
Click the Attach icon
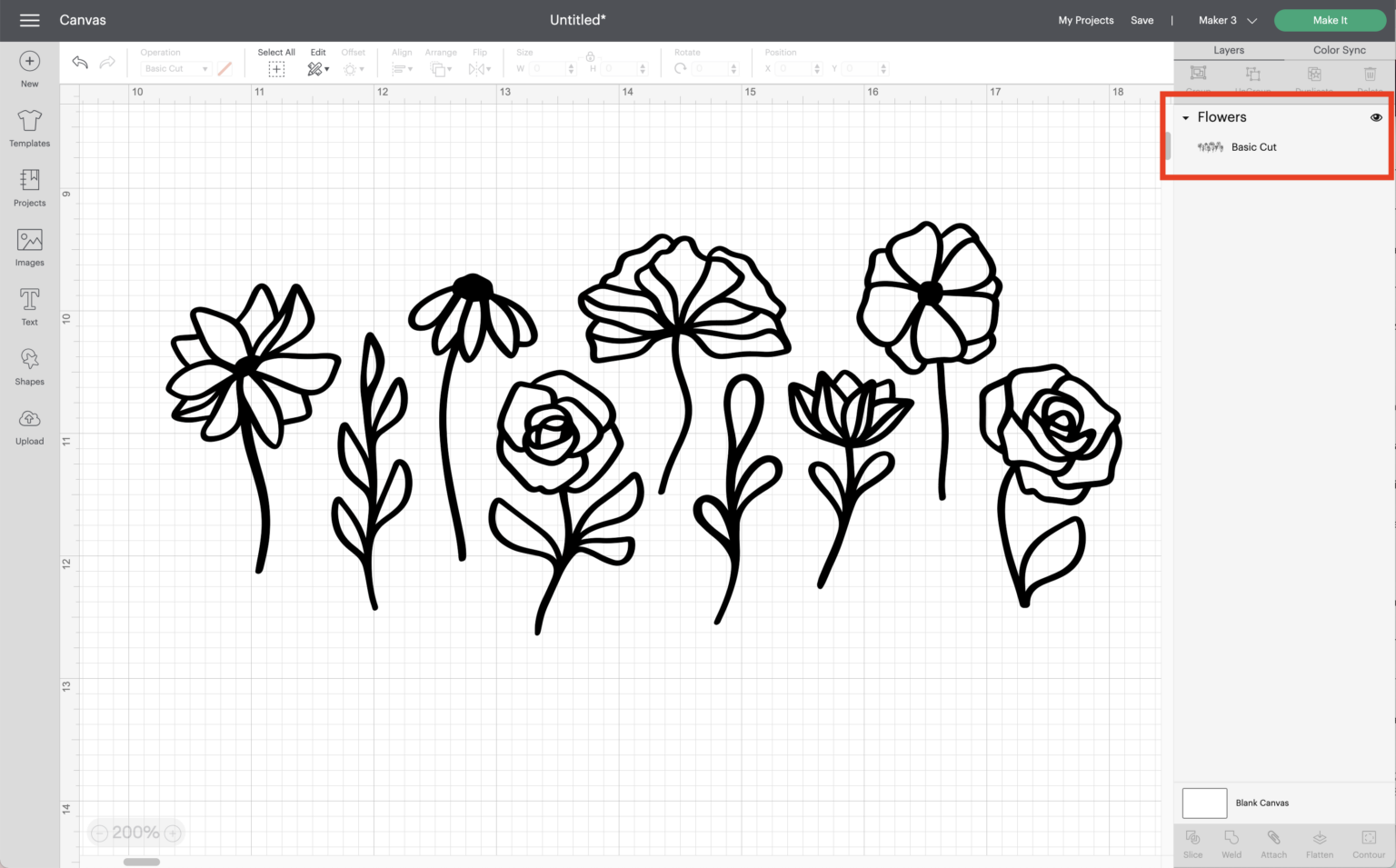coord(1273,843)
